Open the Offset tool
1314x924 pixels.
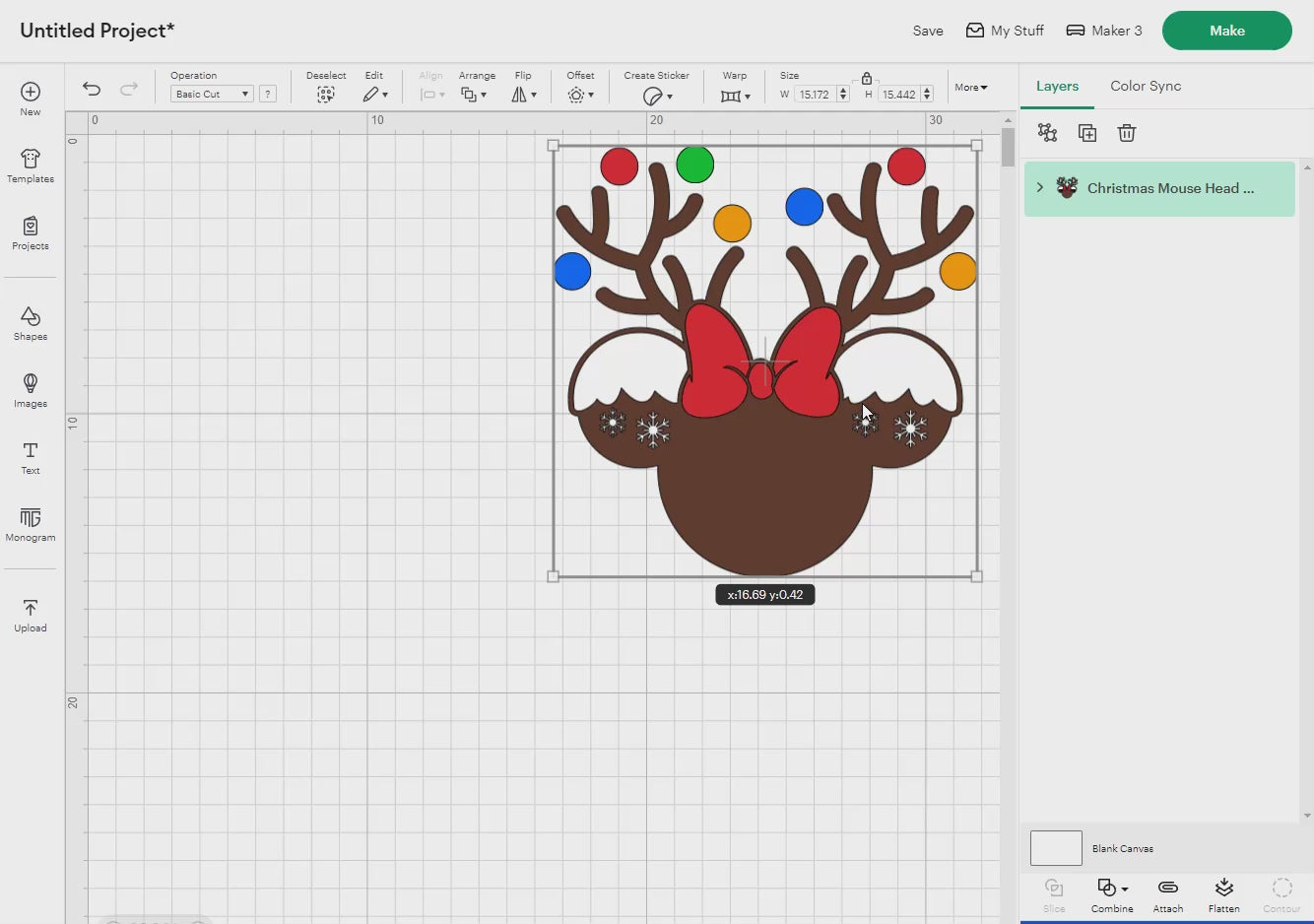point(580,95)
